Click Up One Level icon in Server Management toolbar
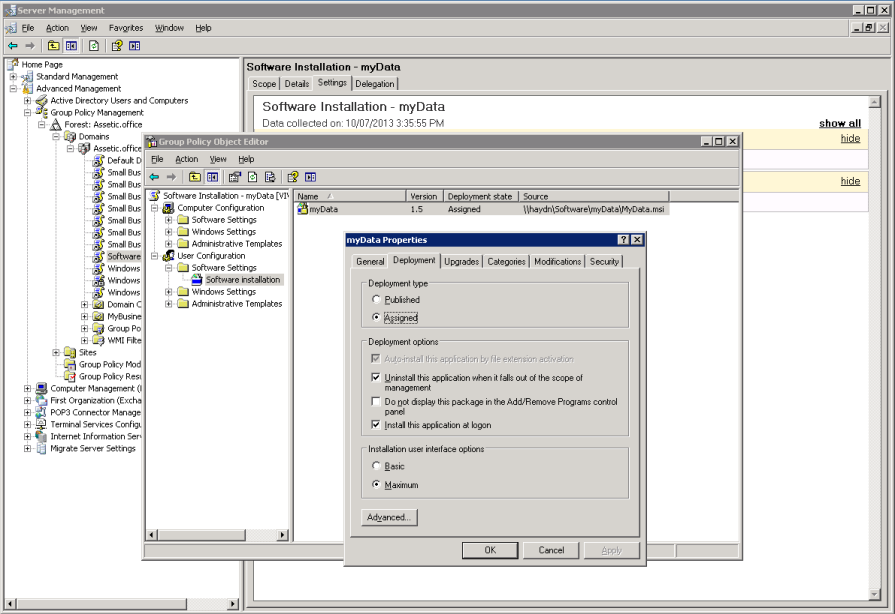Viewport: 895px width, 614px height. click(x=53, y=45)
